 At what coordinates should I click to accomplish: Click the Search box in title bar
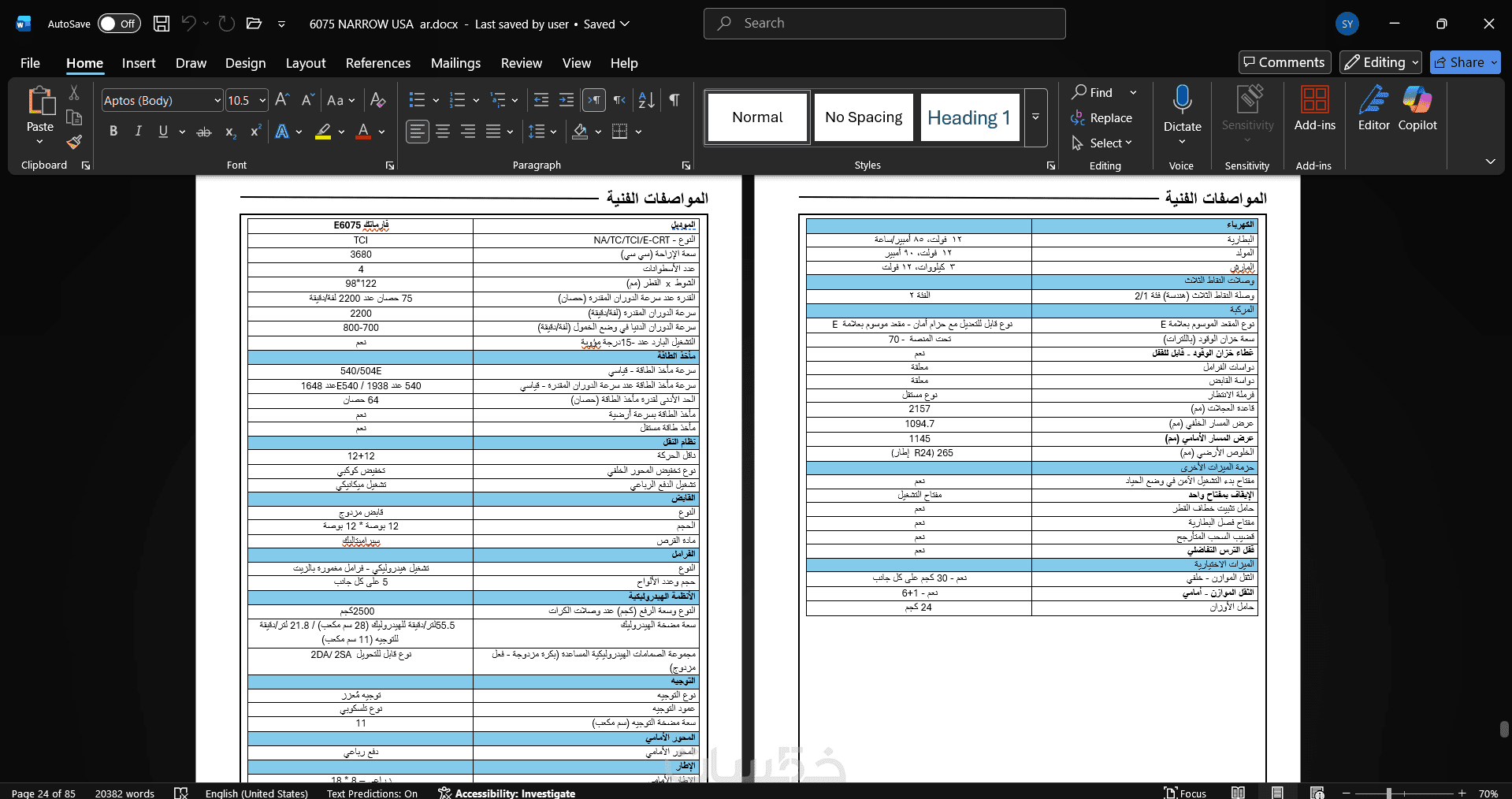884,24
